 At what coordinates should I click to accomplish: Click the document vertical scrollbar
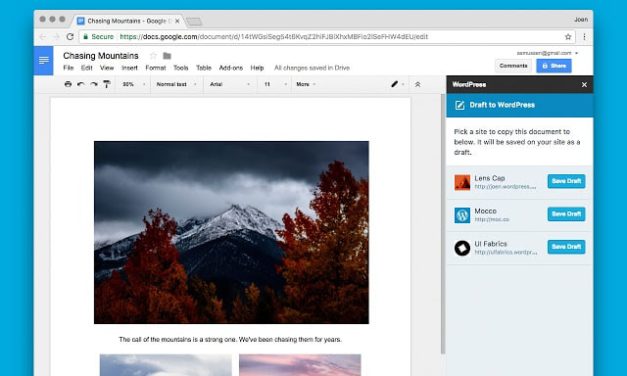click(x=443, y=224)
